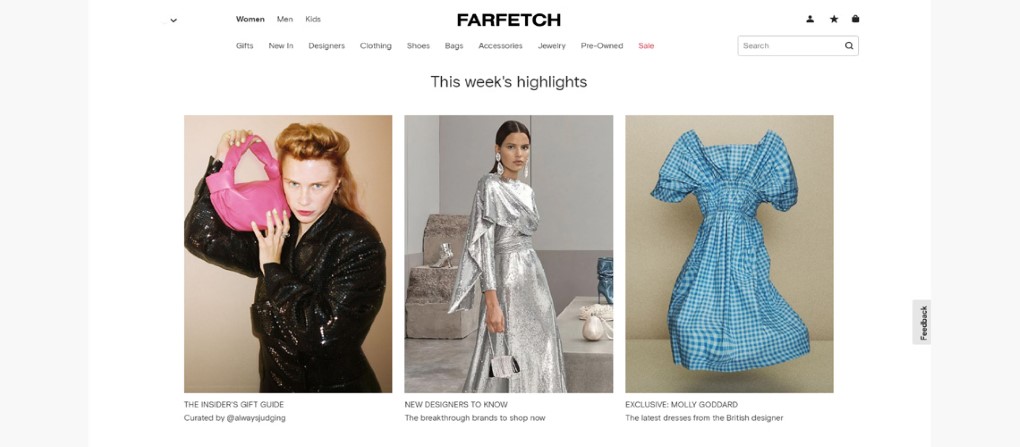Switch to the Kids section
The width and height of the screenshot is (1020, 447).
tap(313, 19)
